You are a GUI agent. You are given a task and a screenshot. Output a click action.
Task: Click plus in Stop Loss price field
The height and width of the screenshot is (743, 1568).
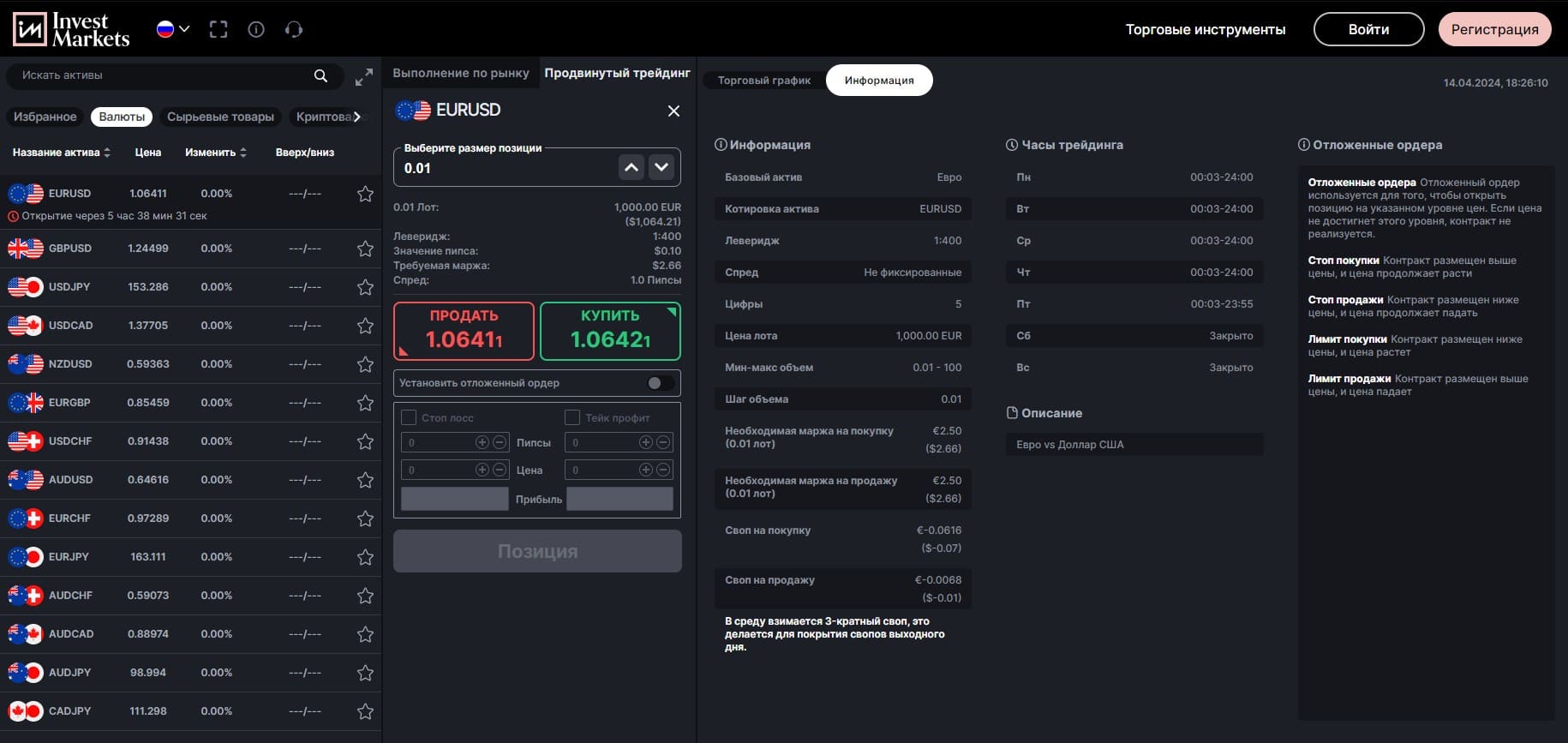[x=482, y=470]
